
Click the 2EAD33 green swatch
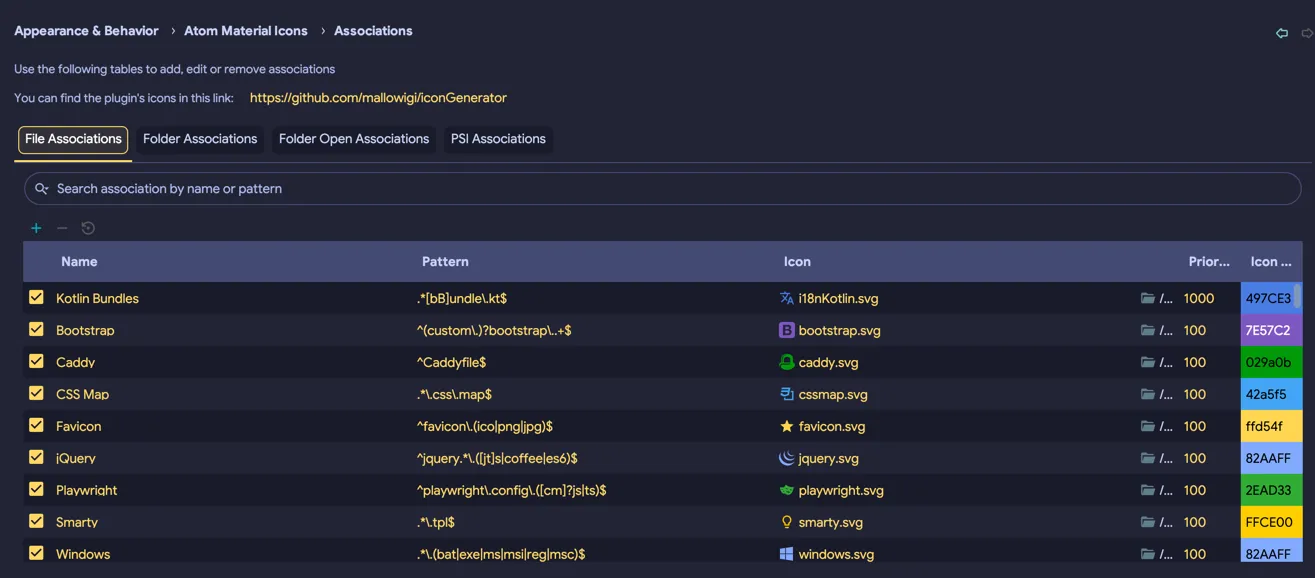coord(1271,490)
